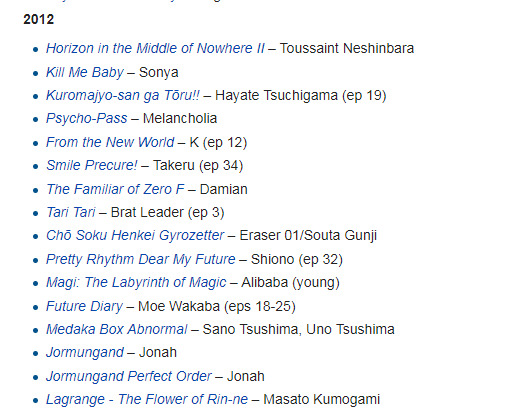The width and height of the screenshot is (530, 418).
Task: Open Horizon in the Middle of Nowhere II link
Action: point(155,48)
